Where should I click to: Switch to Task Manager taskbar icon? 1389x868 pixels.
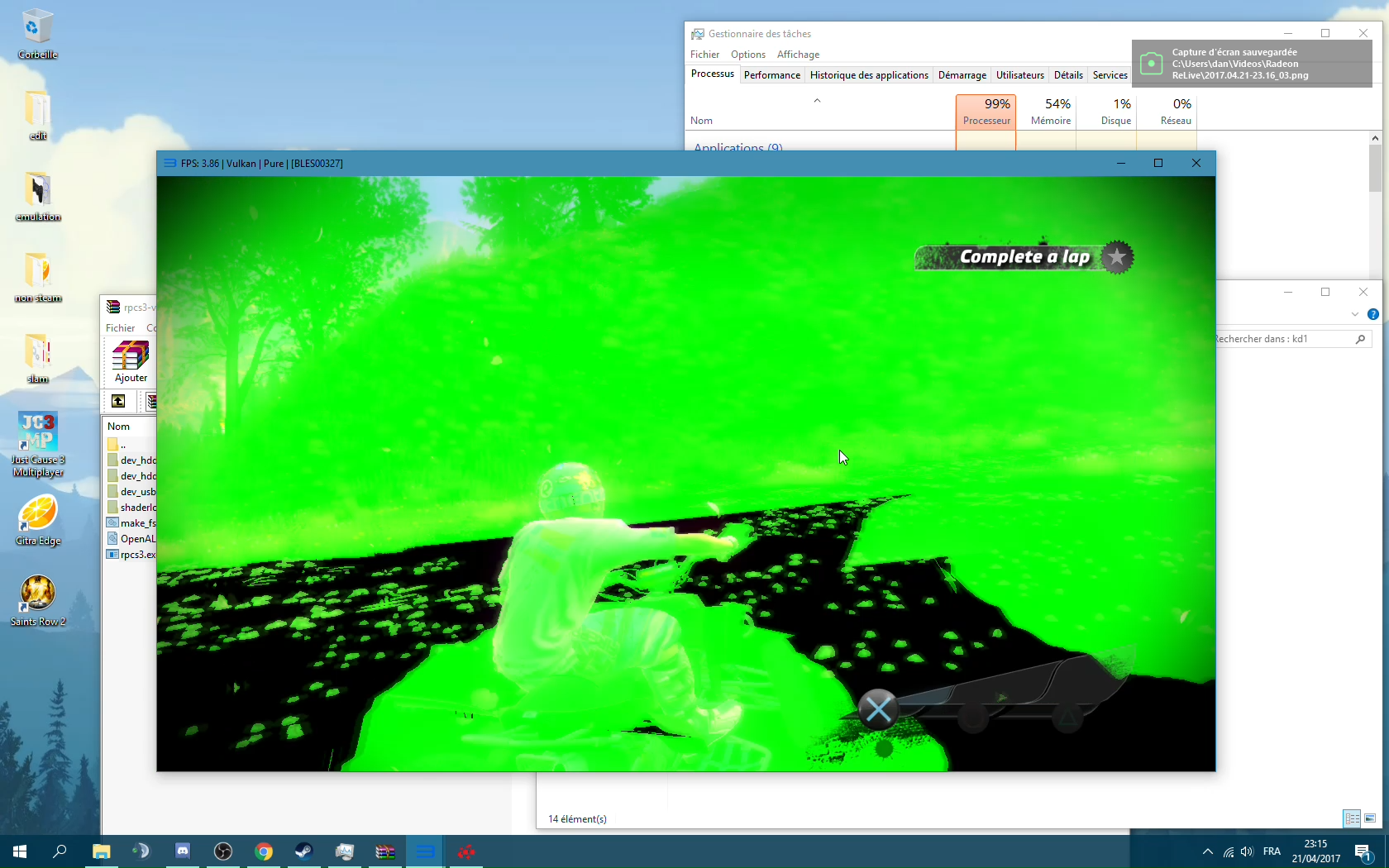(x=344, y=851)
